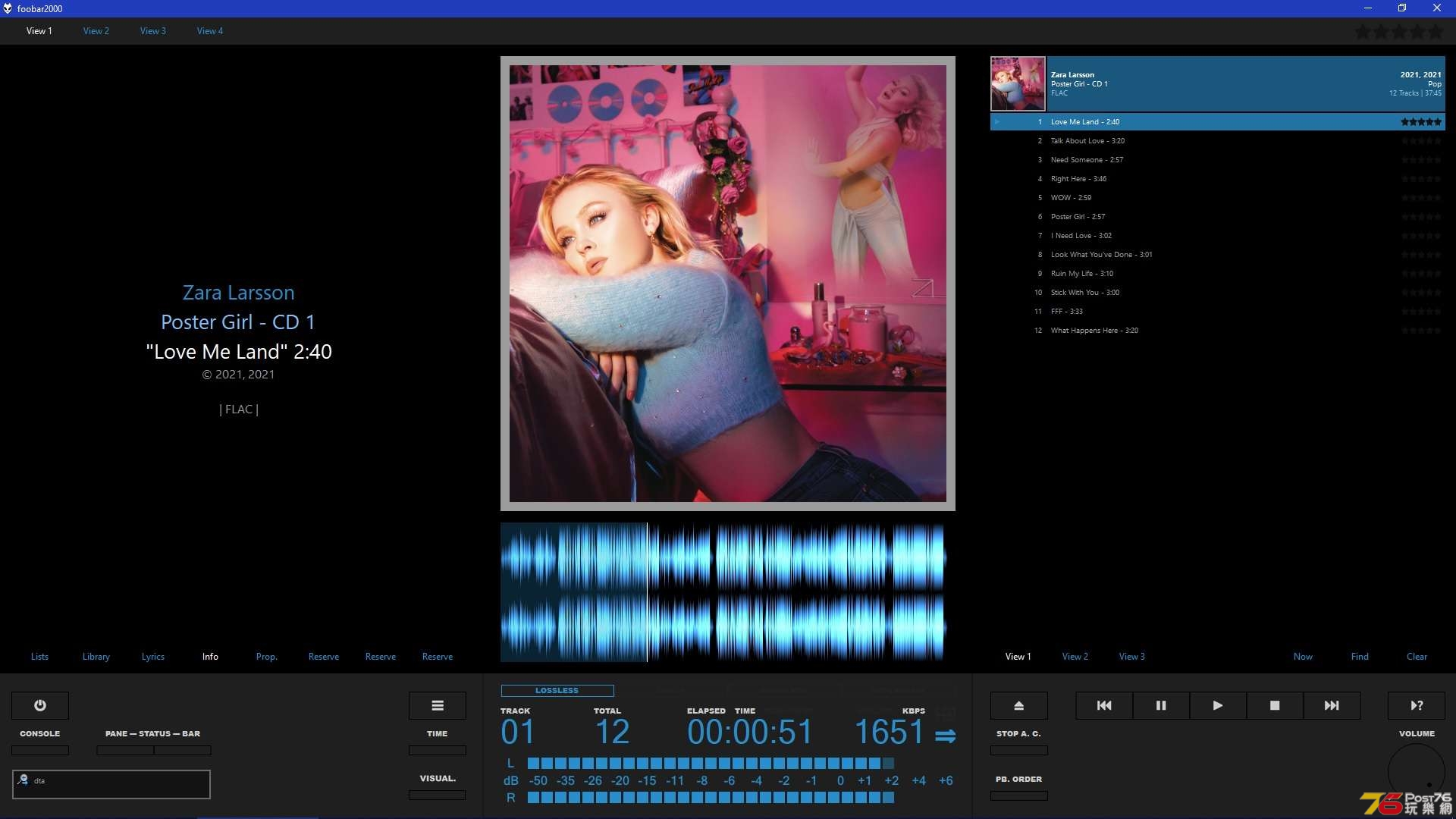Select track Look What You've Done - 3:01

point(1218,255)
